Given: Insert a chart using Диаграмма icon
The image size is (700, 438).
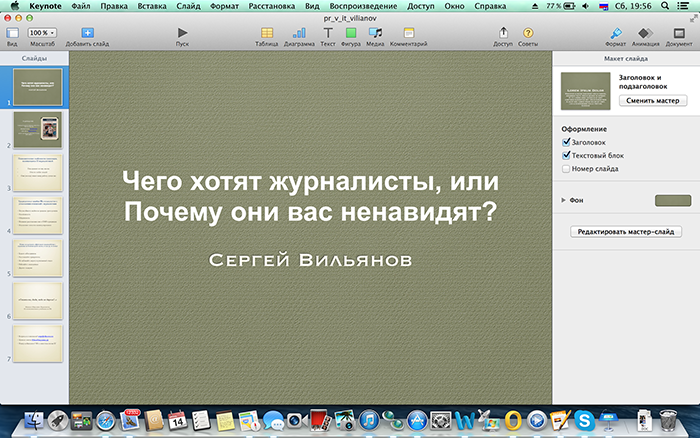Looking at the screenshot, I should coord(299,33).
